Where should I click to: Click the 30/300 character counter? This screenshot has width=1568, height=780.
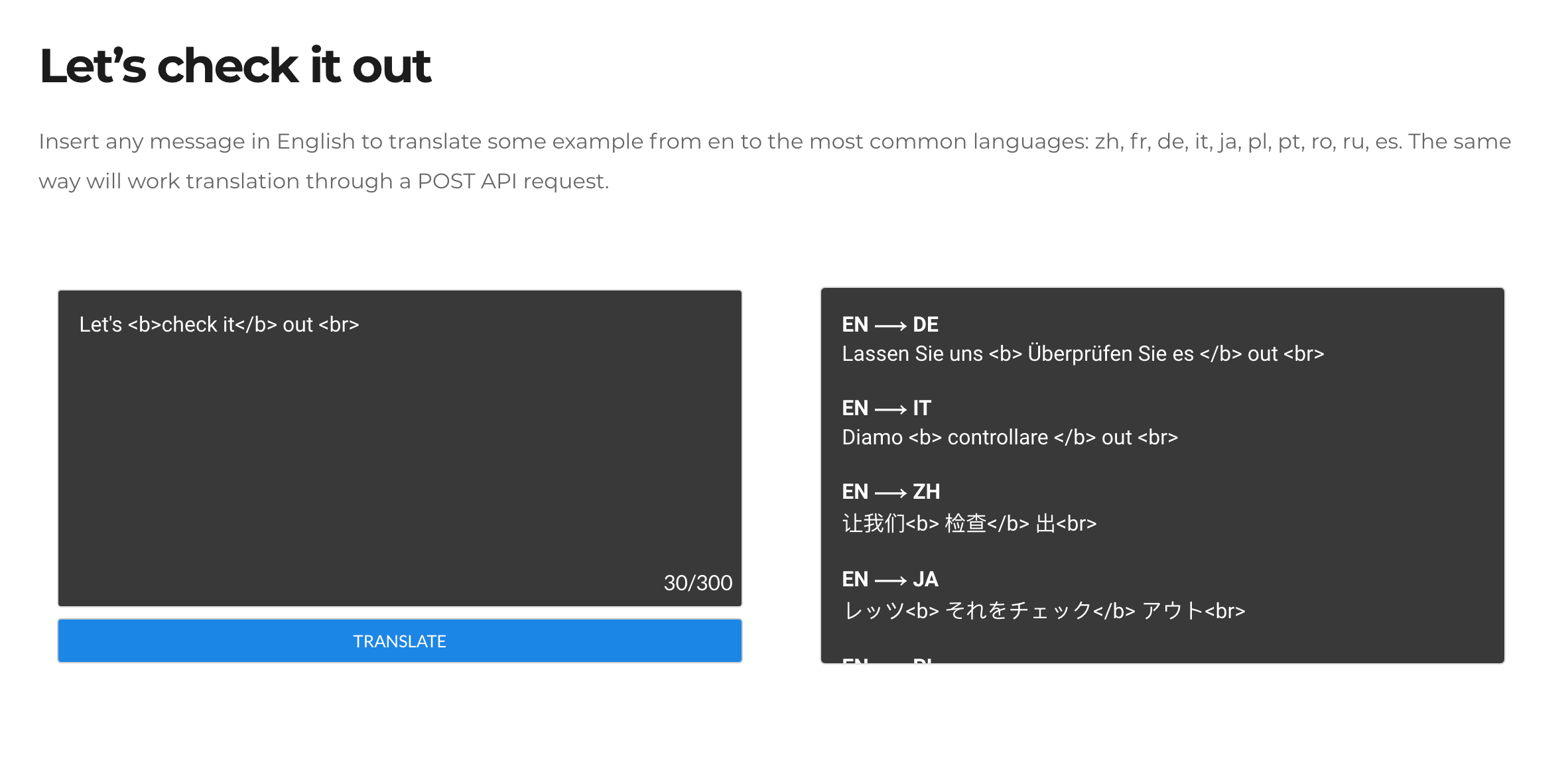tap(697, 582)
